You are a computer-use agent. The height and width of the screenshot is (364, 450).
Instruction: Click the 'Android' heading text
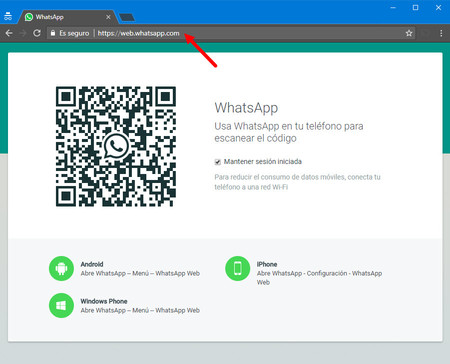pos(92,264)
